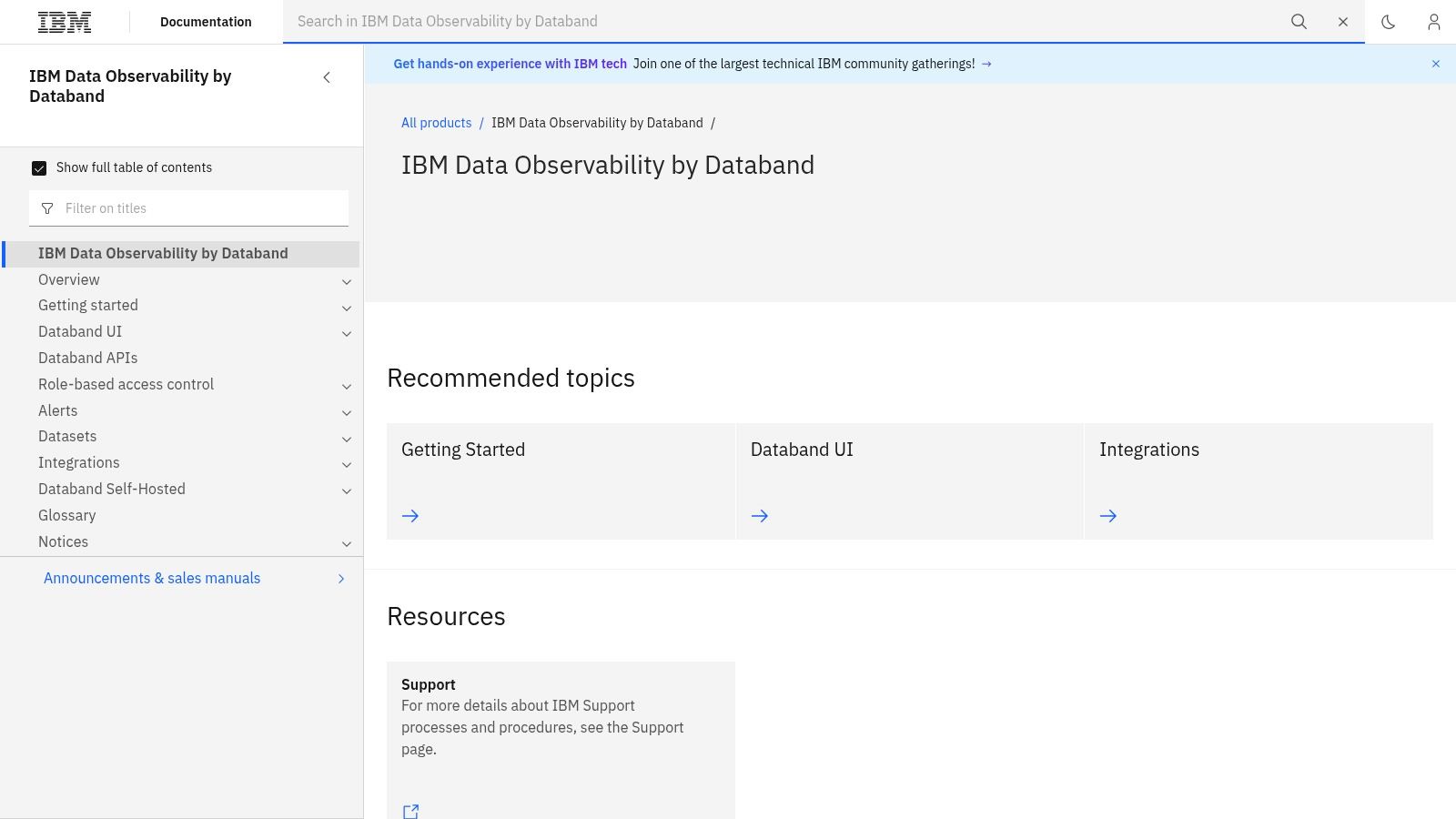Image resolution: width=1456 pixels, height=819 pixels.
Task: Click the main search input field
Action: coord(783,22)
